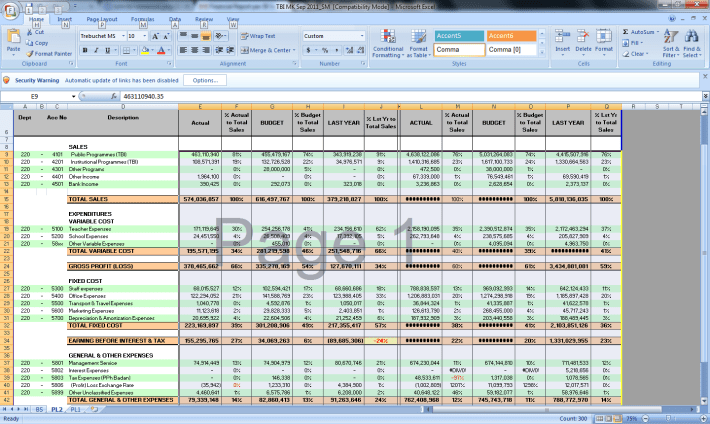Click the Office button
Screen dimensions: 710x424
11,10
